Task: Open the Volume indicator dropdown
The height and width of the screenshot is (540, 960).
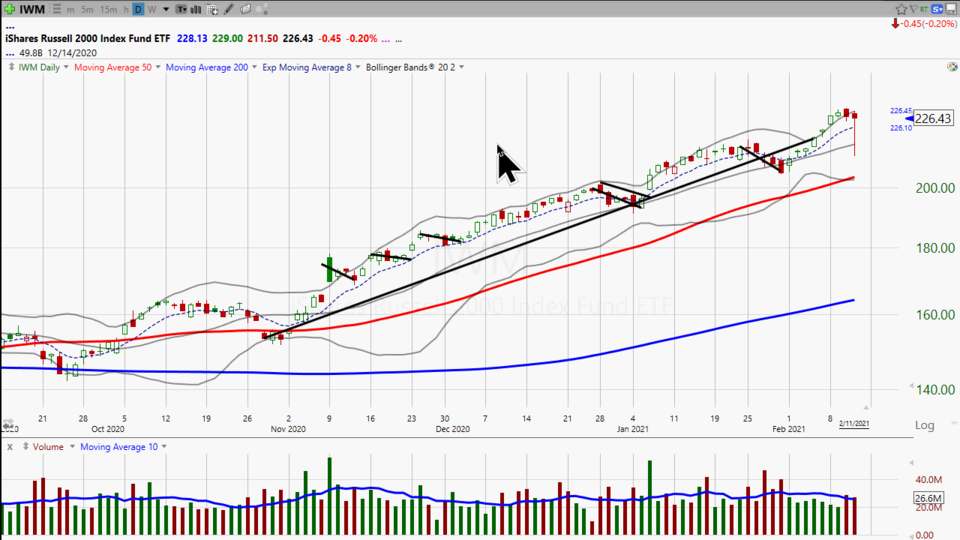Action: 72,447
